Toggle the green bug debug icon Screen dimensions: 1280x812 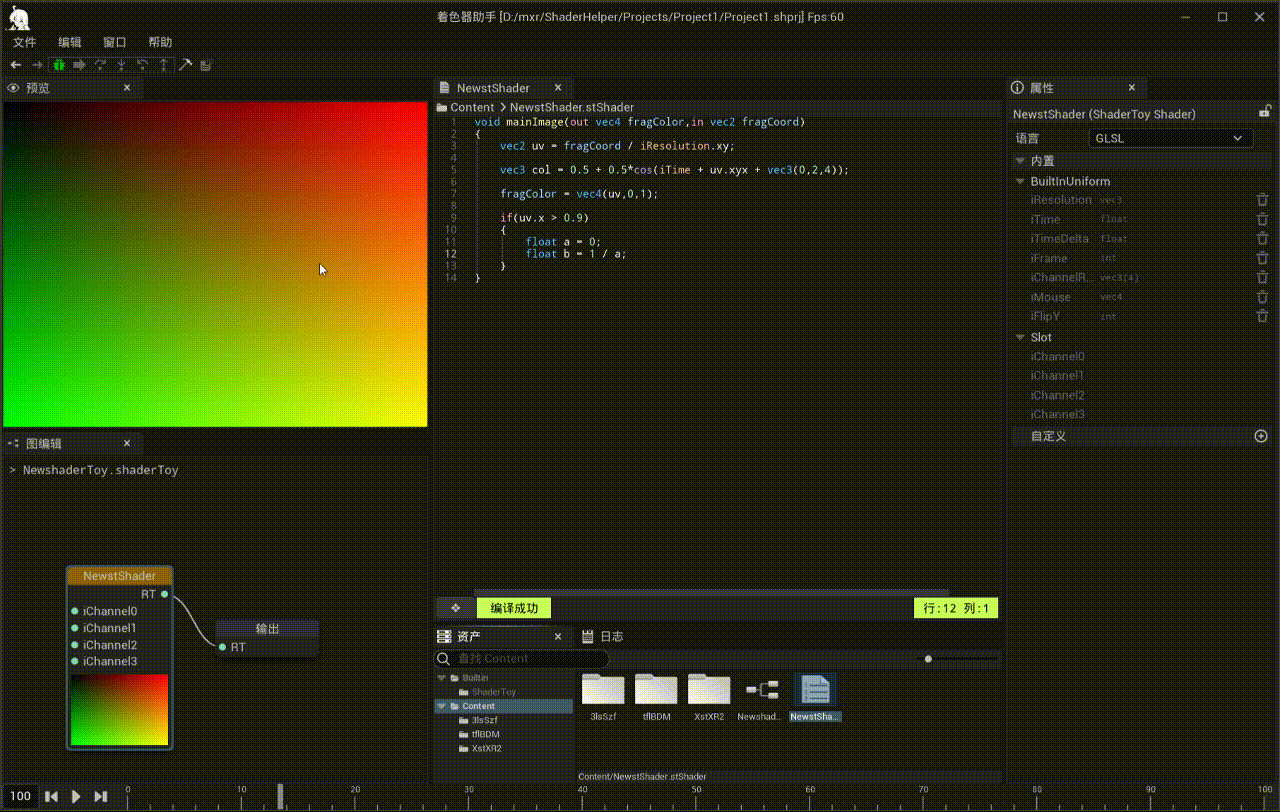click(58, 65)
